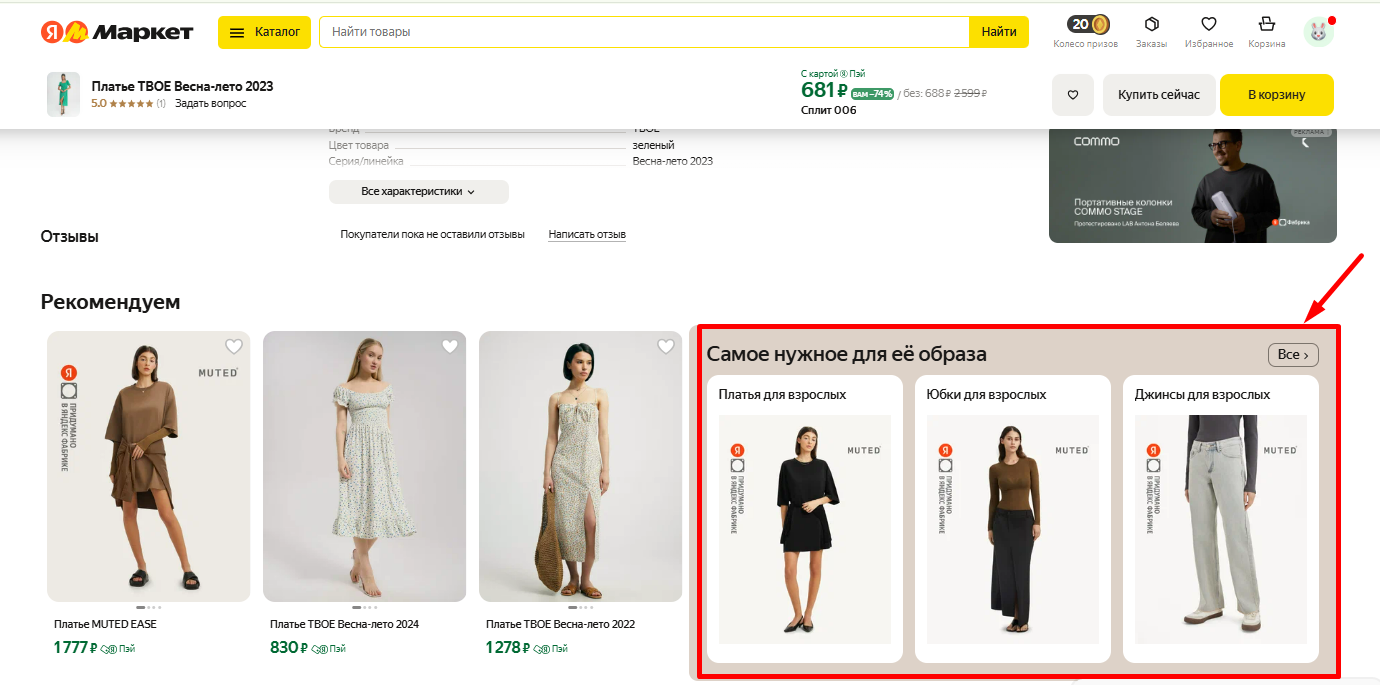1380x685 pixels.
Task: Open the white floral dress 2024 photo
Action: click(x=365, y=466)
